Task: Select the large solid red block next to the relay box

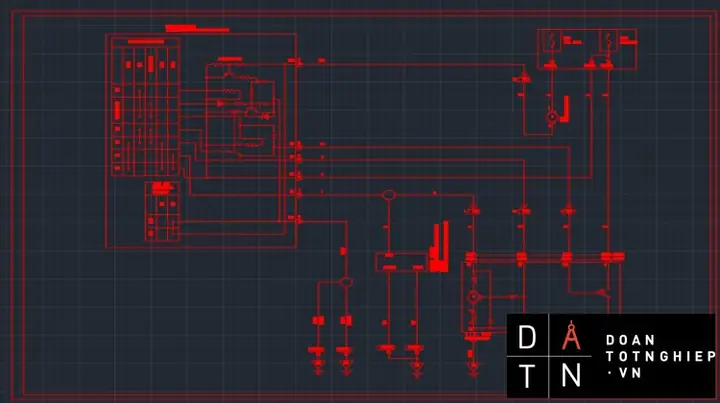Action: pos(439,248)
